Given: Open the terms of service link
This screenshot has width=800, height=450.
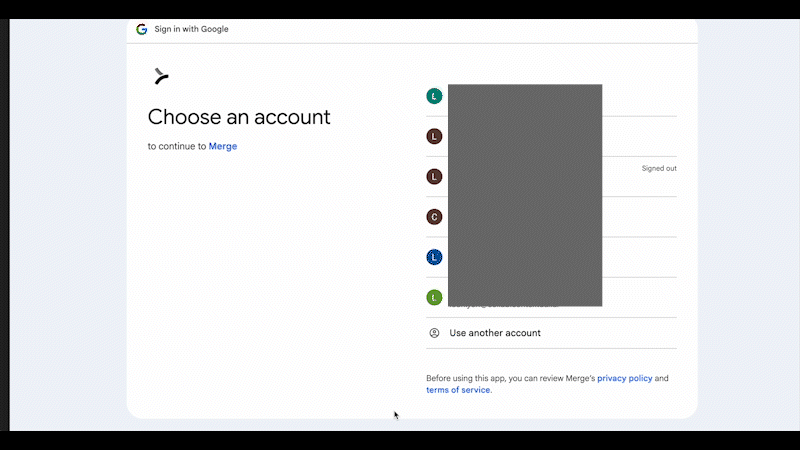Looking at the screenshot, I should pos(458,390).
